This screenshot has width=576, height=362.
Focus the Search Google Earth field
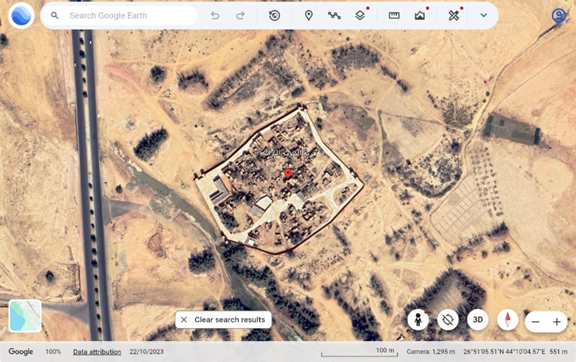(119, 15)
